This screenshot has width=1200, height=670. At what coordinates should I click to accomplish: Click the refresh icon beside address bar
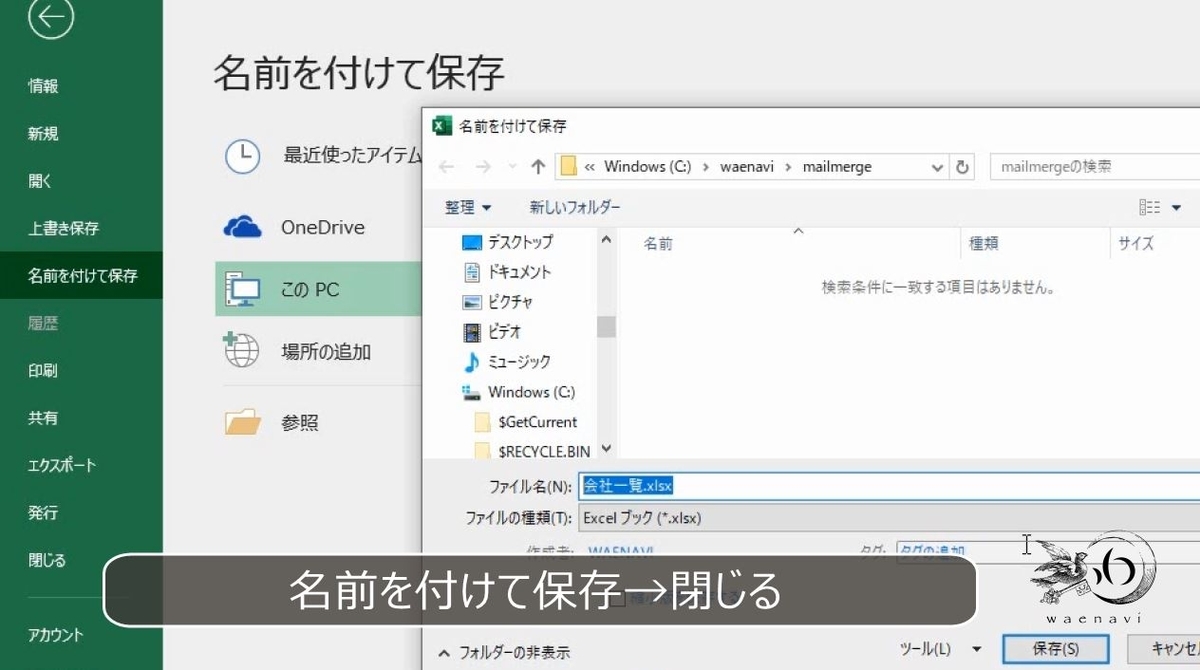click(961, 166)
